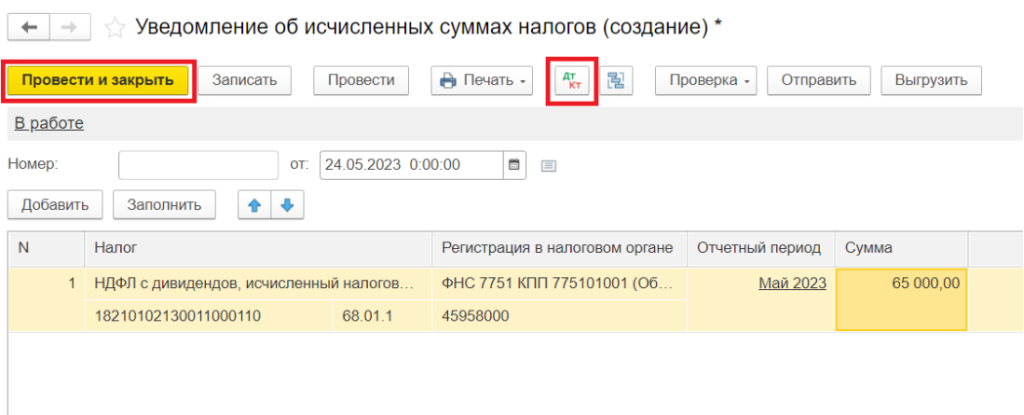The height and width of the screenshot is (415, 1024).
Task: Open the document structure icon
Action: click(x=617, y=81)
